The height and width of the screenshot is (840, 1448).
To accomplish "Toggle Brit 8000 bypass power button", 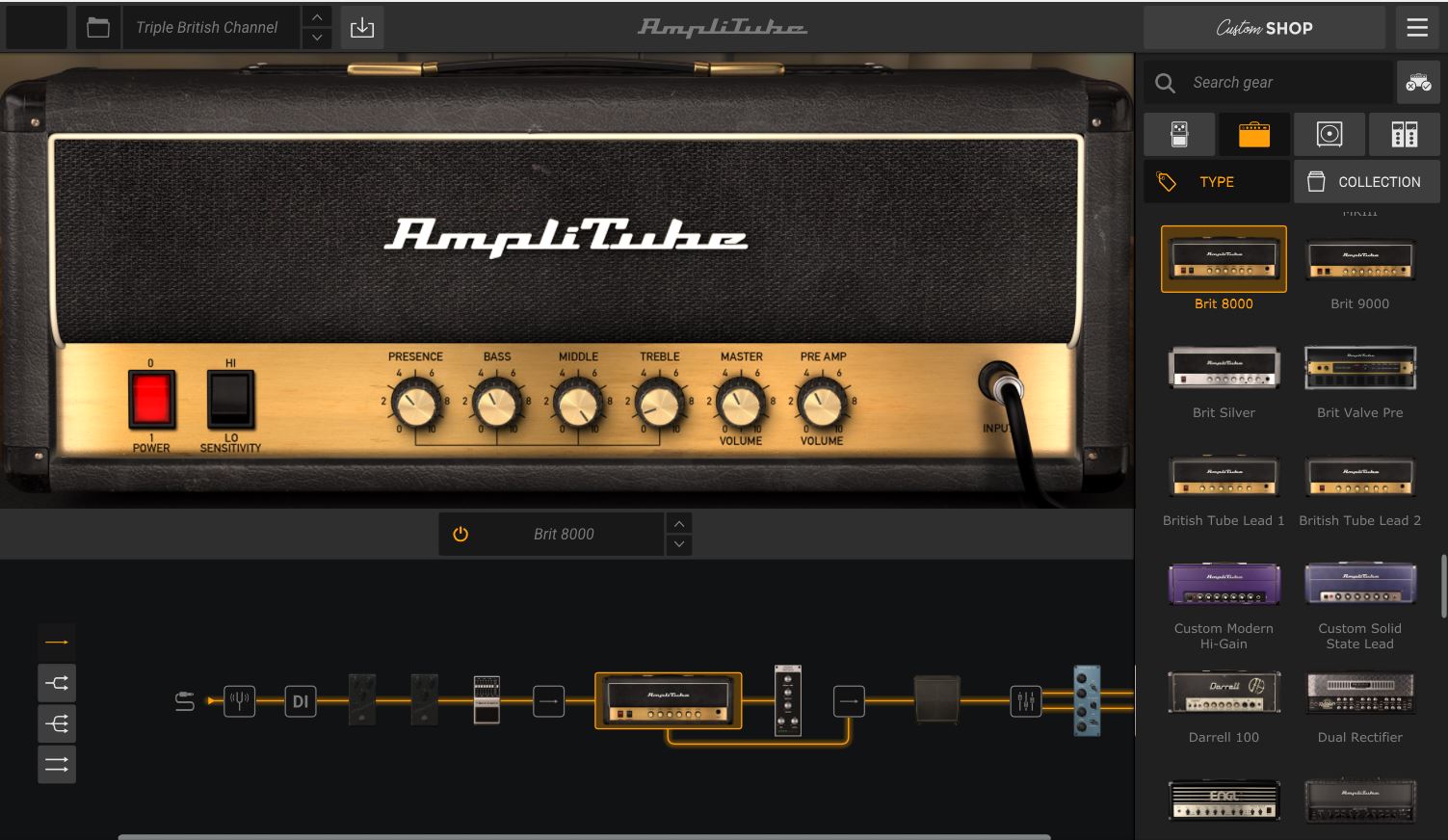I will [x=461, y=534].
